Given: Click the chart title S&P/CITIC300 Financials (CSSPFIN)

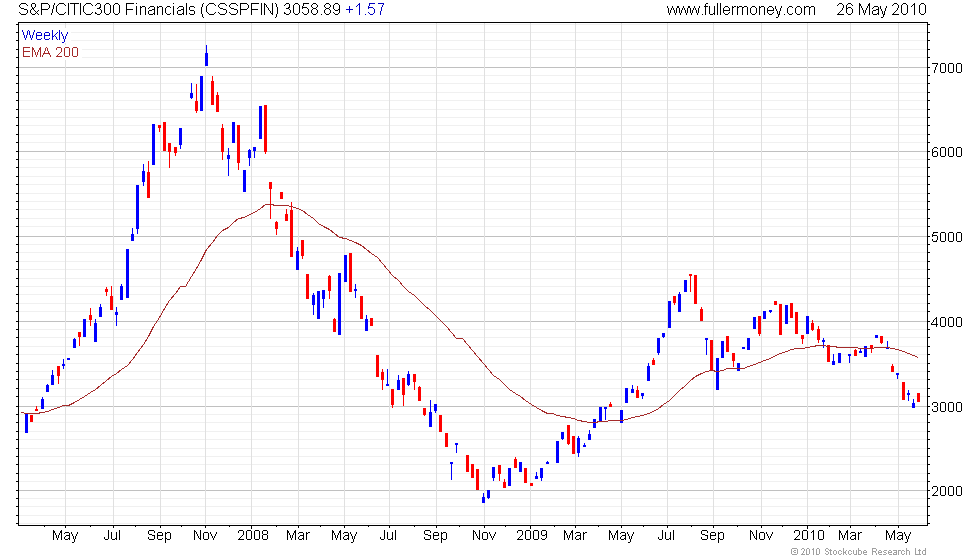Looking at the screenshot, I should point(148,9).
